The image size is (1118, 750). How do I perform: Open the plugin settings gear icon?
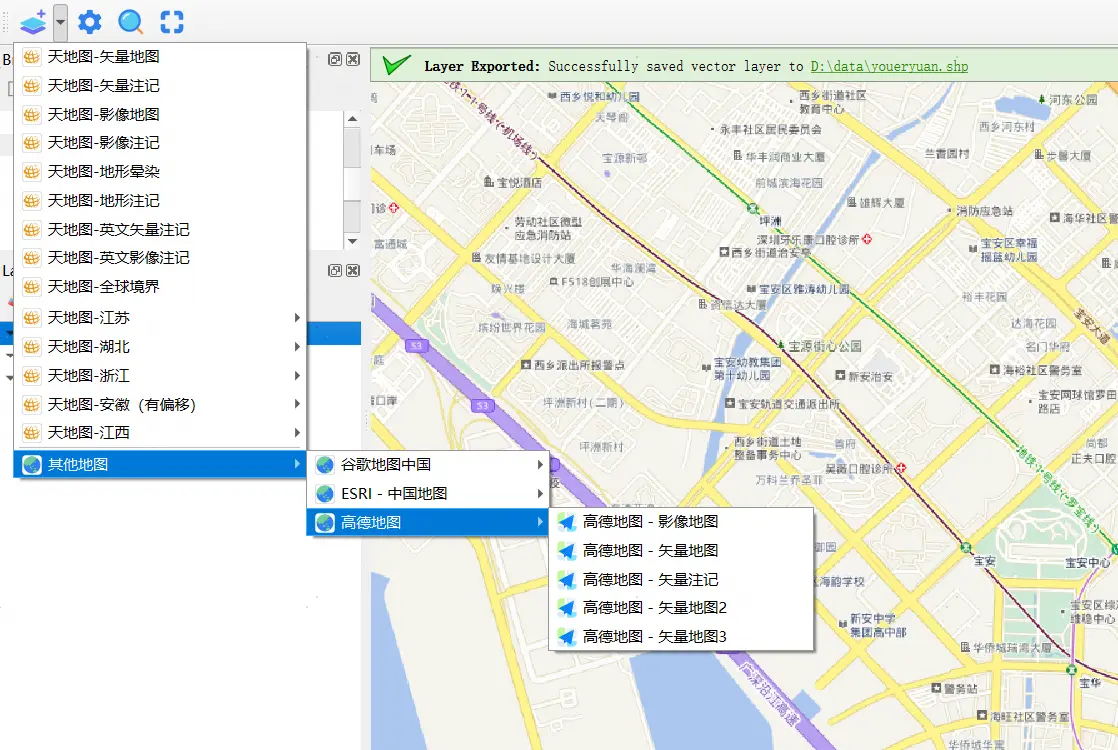(x=90, y=22)
